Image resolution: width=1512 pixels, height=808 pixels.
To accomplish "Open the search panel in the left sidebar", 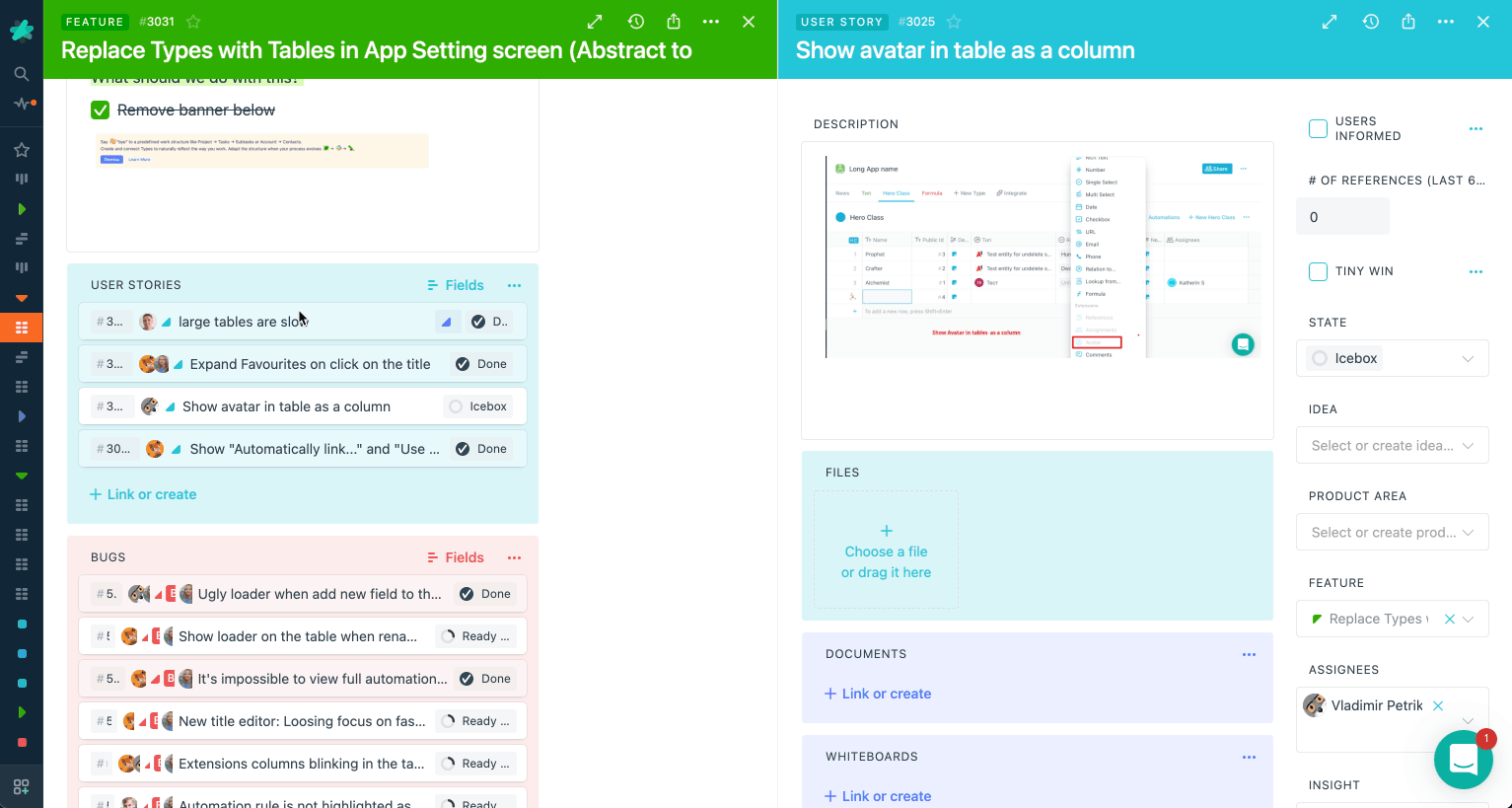I will pyautogui.click(x=21, y=74).
